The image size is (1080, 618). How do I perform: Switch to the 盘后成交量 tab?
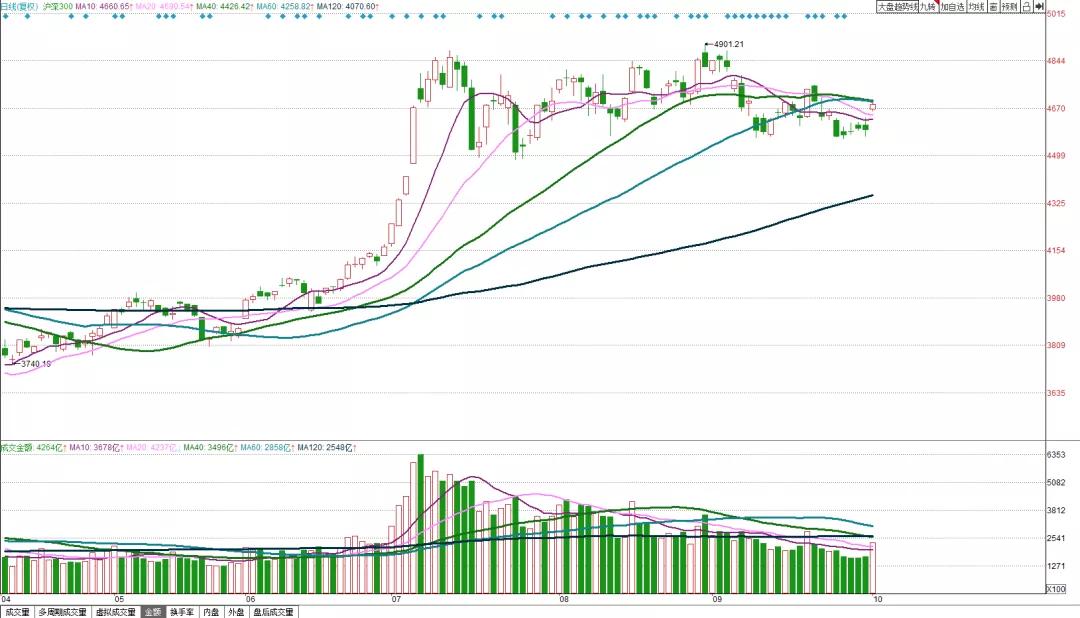[x=273, y=612]
